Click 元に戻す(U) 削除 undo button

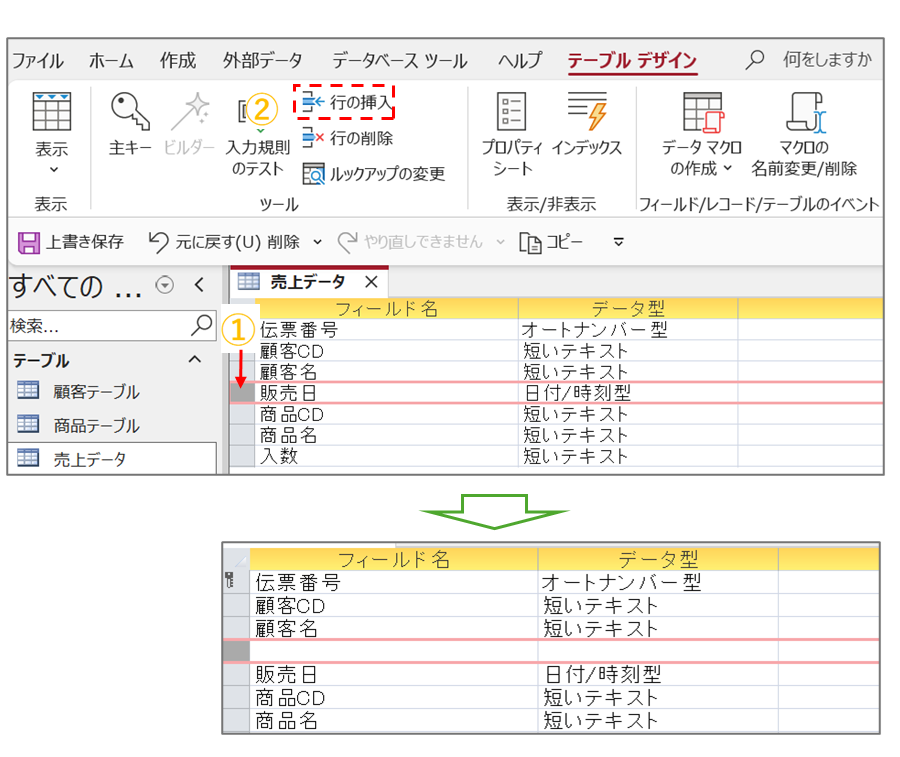(x=223, y=241)
